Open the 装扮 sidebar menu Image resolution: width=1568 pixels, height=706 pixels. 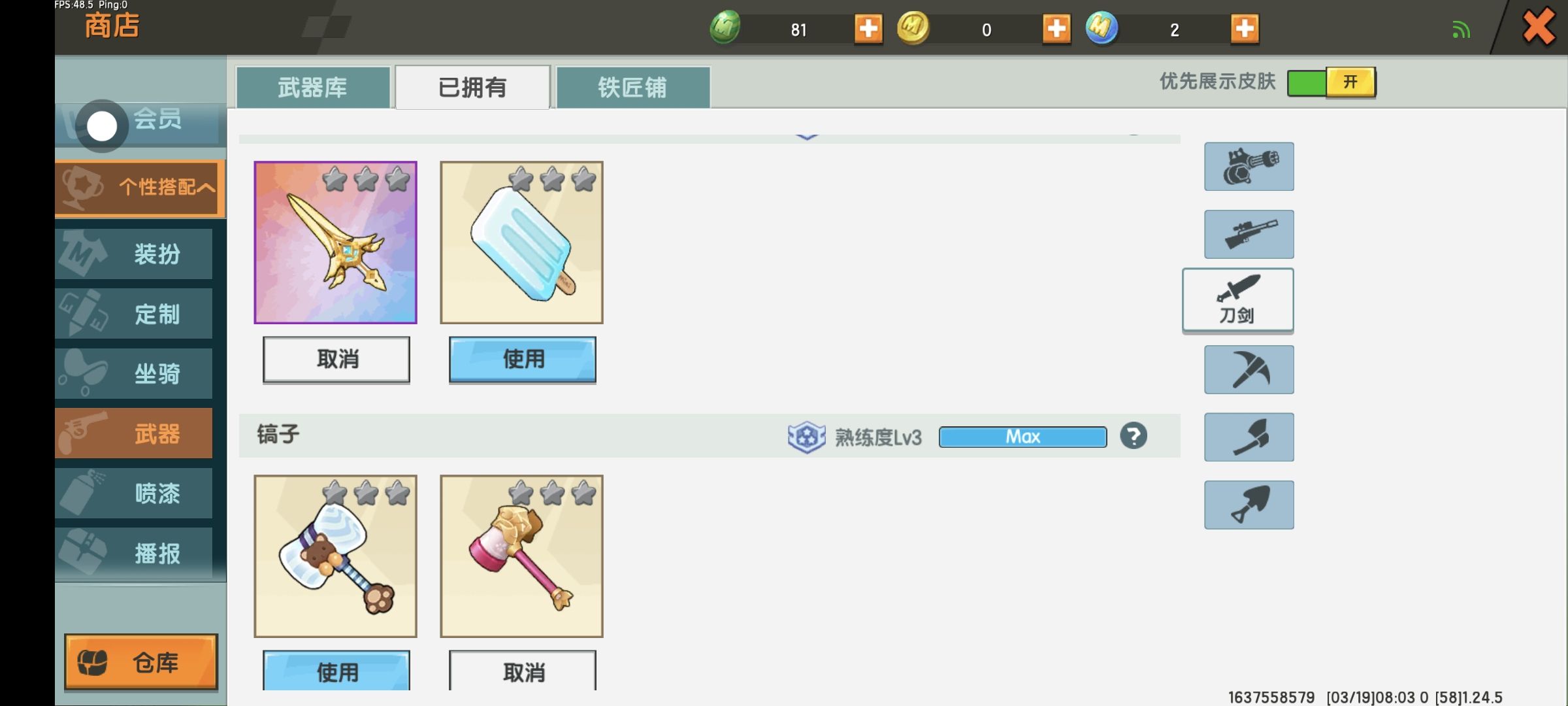(135, 254)
